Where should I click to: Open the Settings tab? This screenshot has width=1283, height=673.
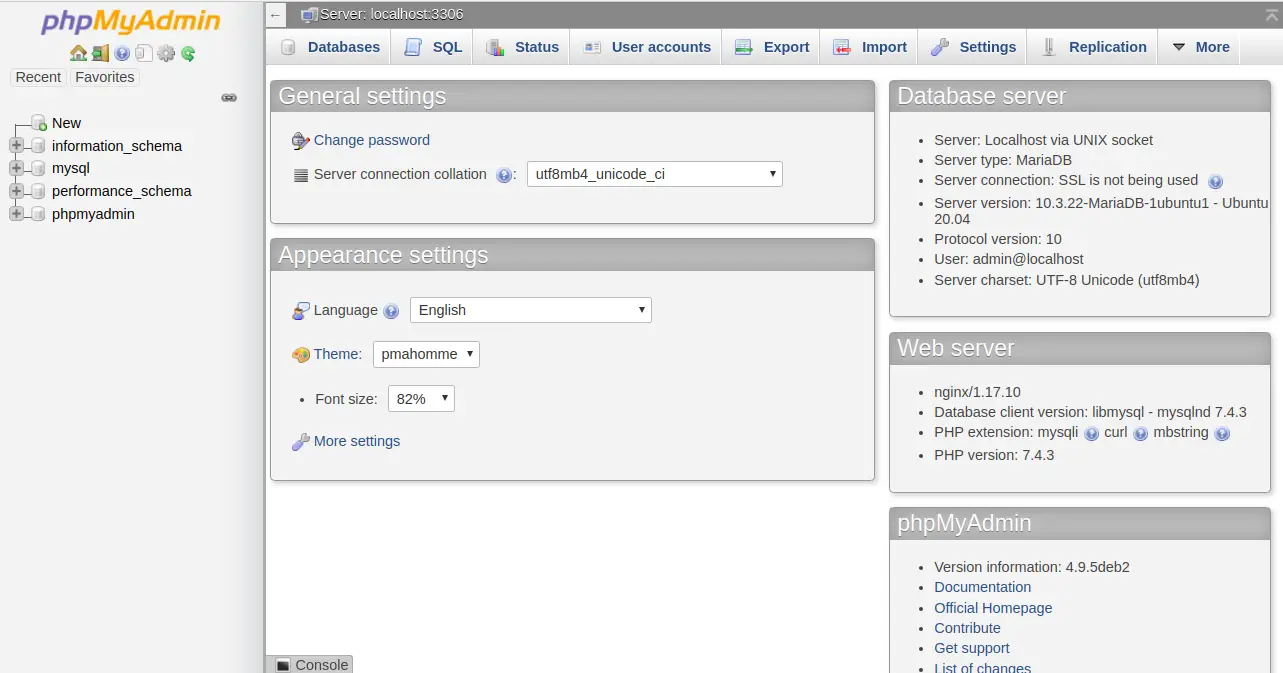974,47
